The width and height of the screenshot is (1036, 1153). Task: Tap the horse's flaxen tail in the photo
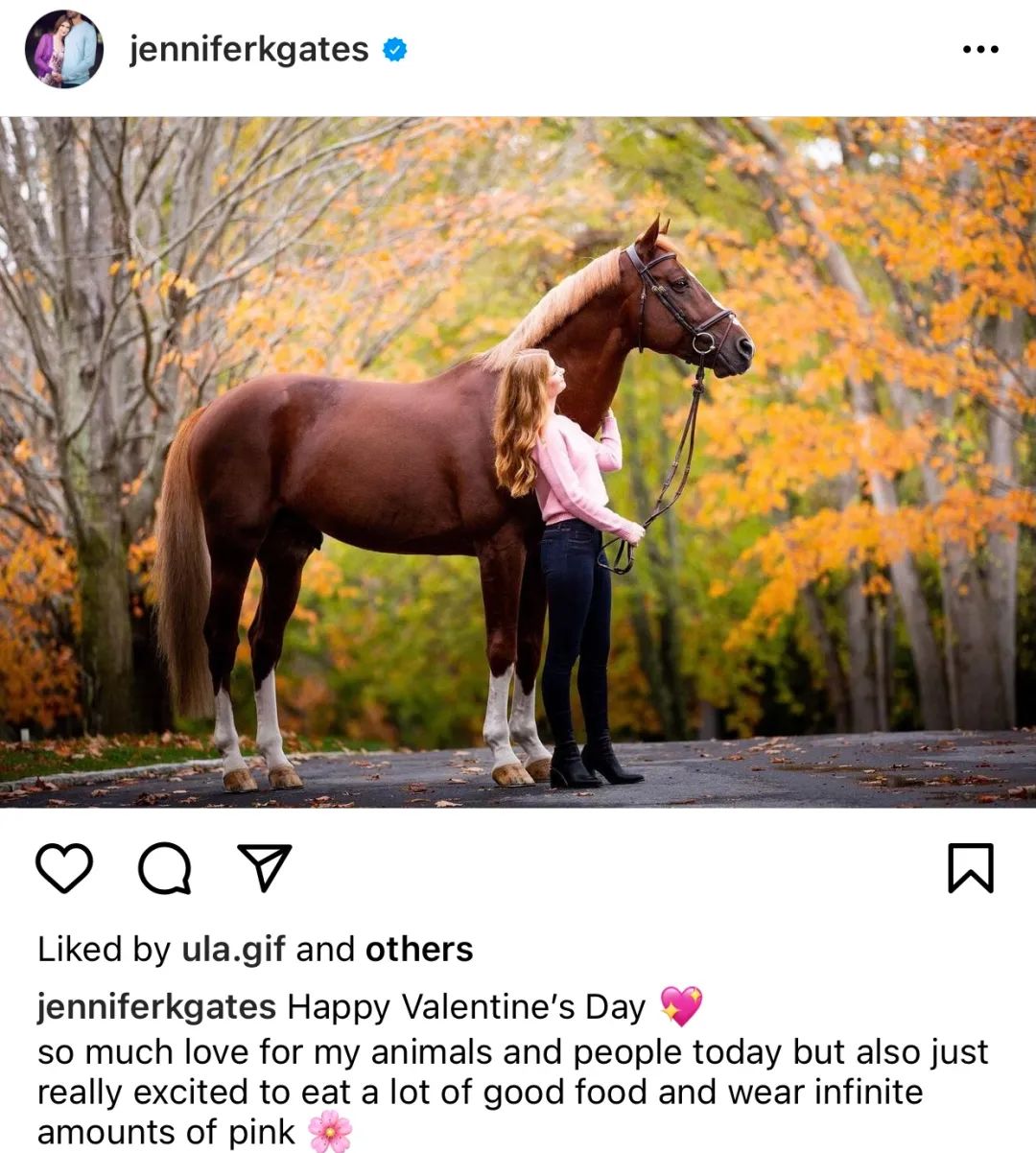tap(182, 566)
